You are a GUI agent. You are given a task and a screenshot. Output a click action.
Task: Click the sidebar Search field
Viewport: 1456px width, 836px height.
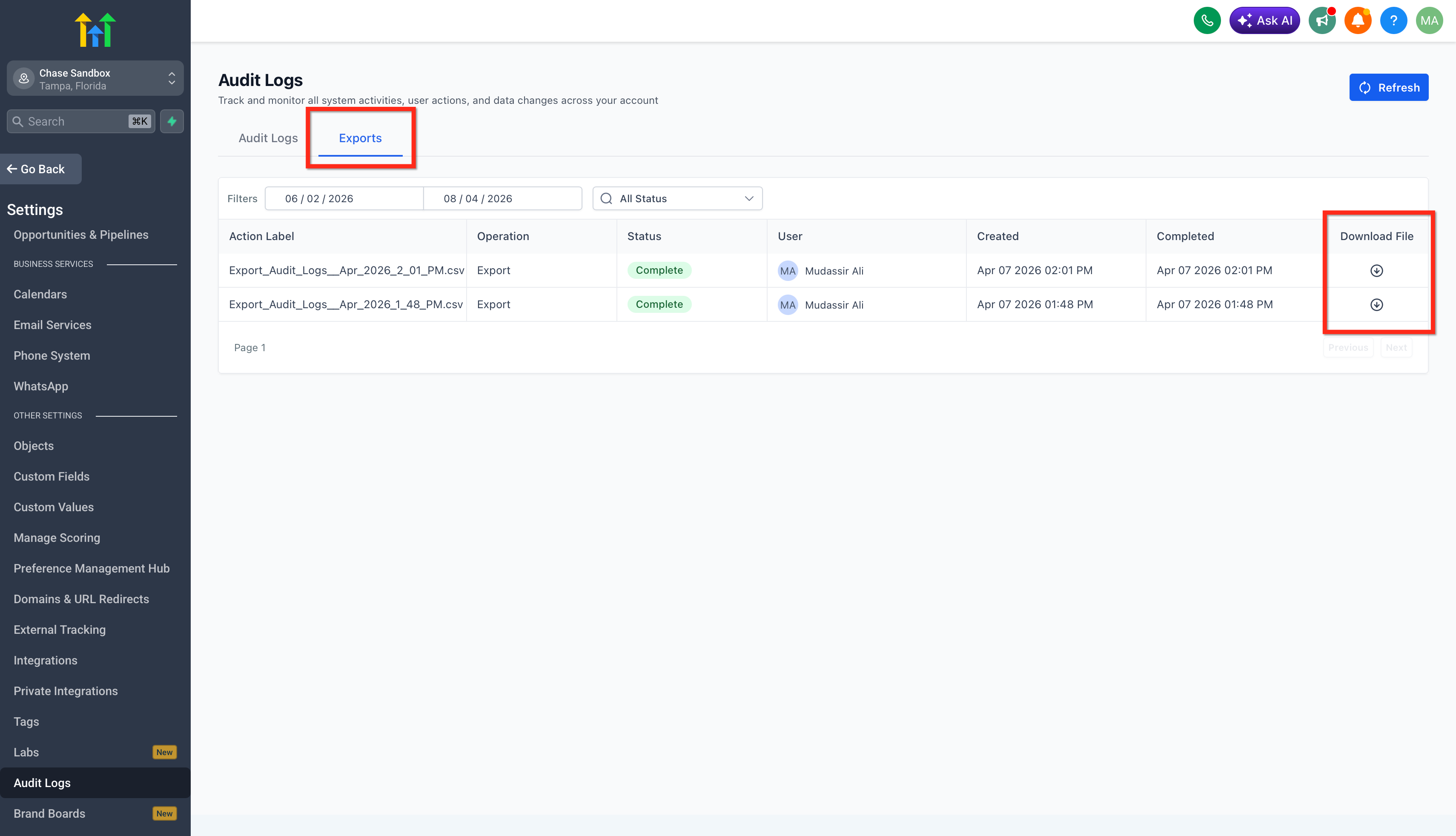tap(75, 121)
